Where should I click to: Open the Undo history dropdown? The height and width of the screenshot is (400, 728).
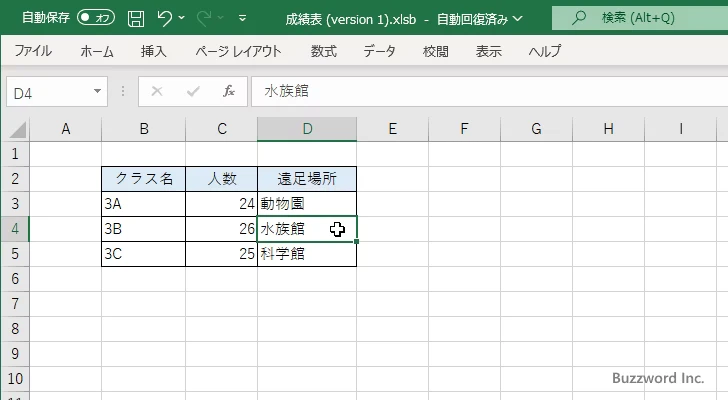coord(182,18)
